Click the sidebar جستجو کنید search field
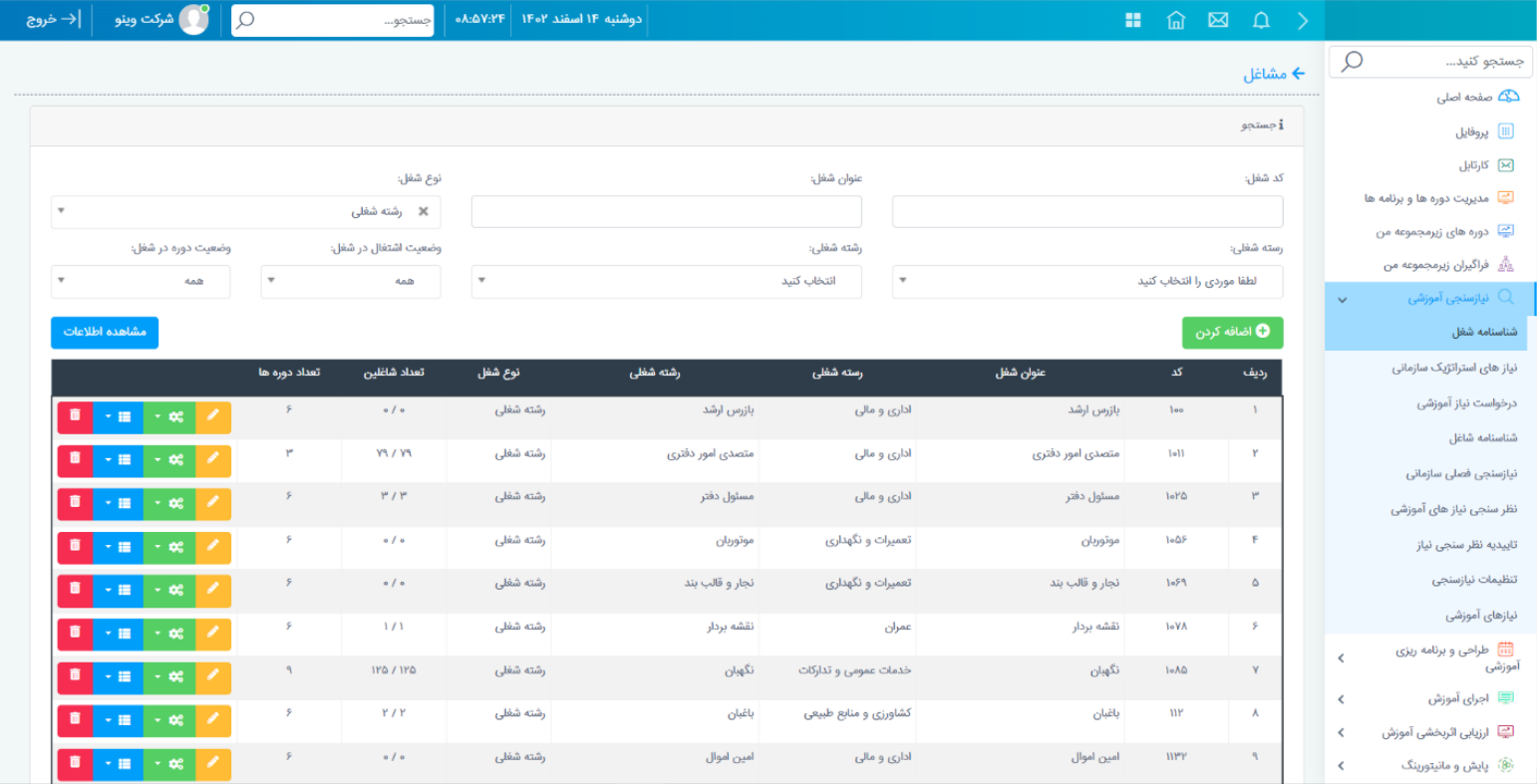 [1430, 62]
